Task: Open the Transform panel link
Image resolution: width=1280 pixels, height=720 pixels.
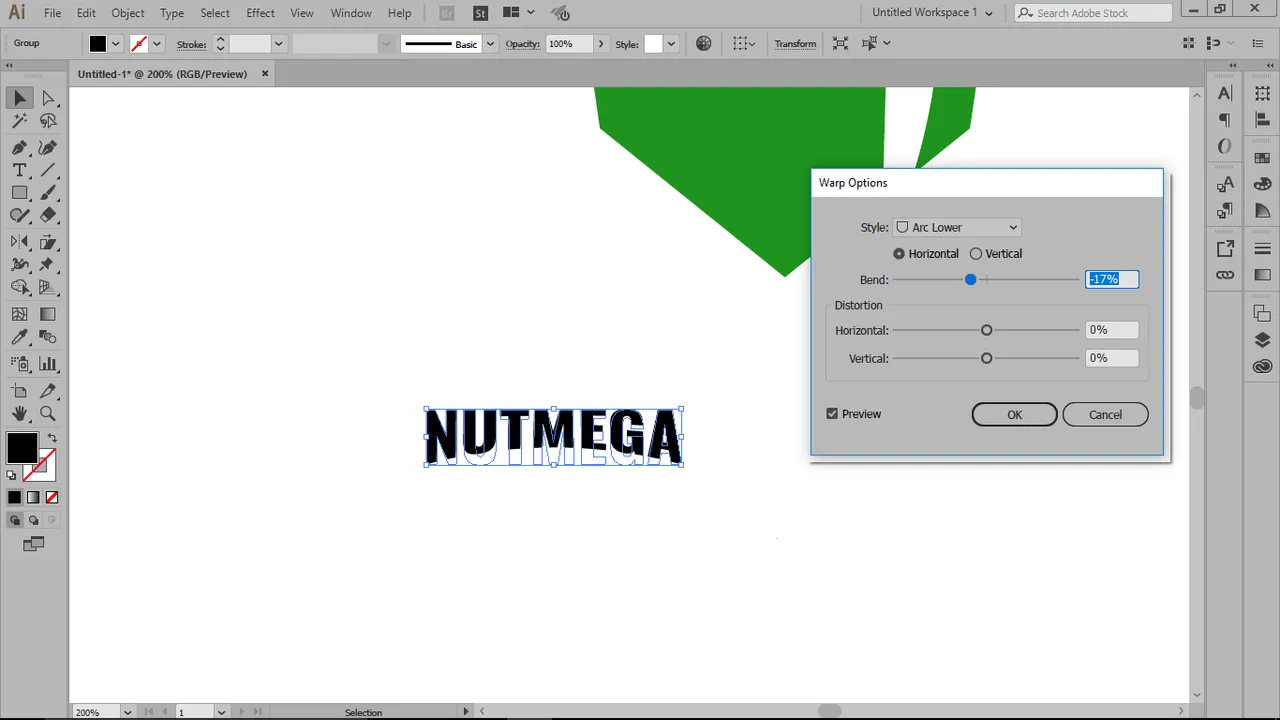Action: pyautogui.click(x=795, y=44)
